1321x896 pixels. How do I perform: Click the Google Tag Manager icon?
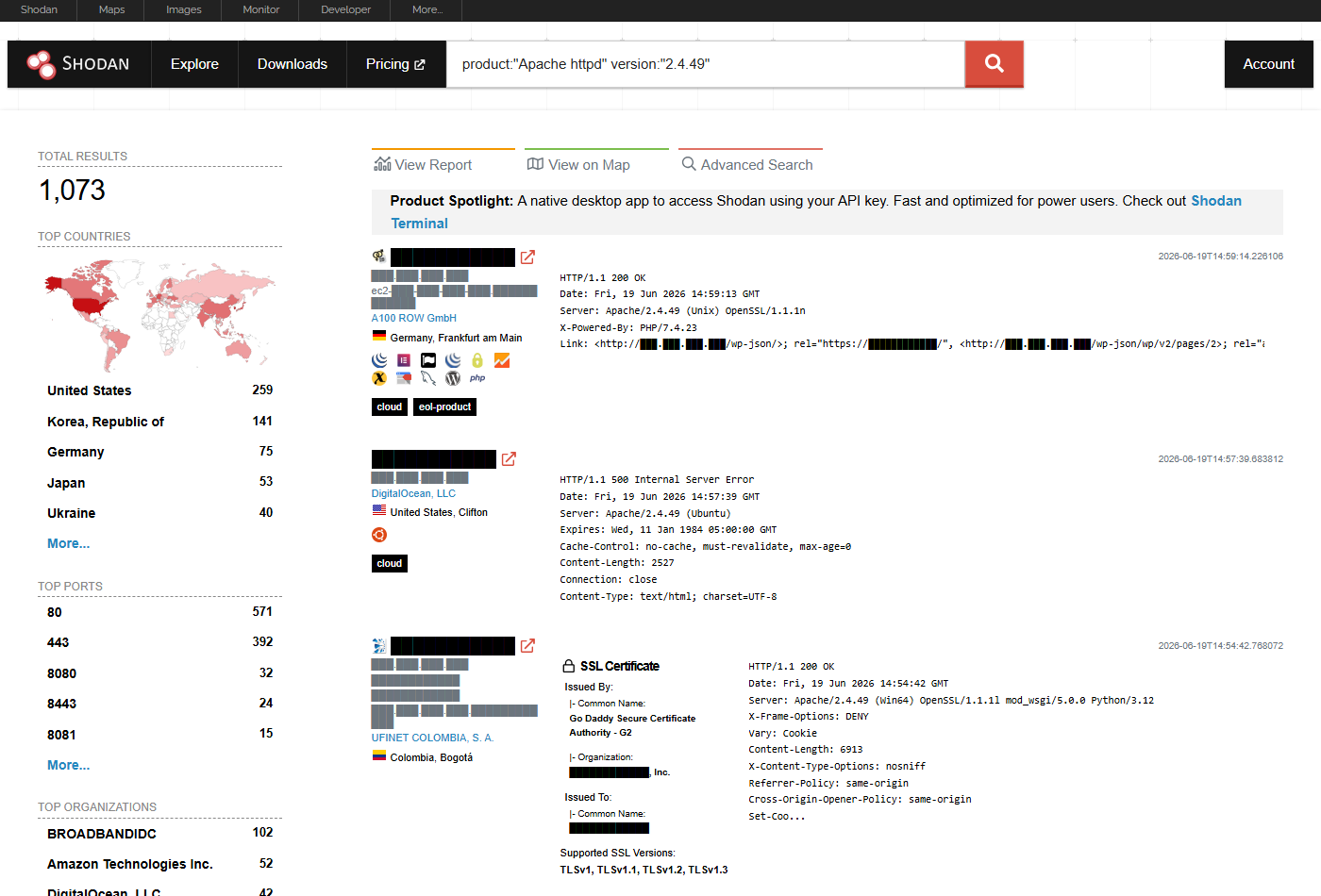[404, 378]
